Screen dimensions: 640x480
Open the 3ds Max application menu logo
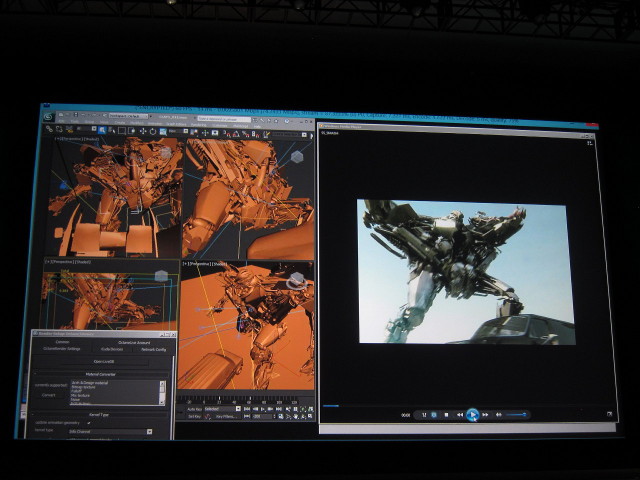point(49,117)
